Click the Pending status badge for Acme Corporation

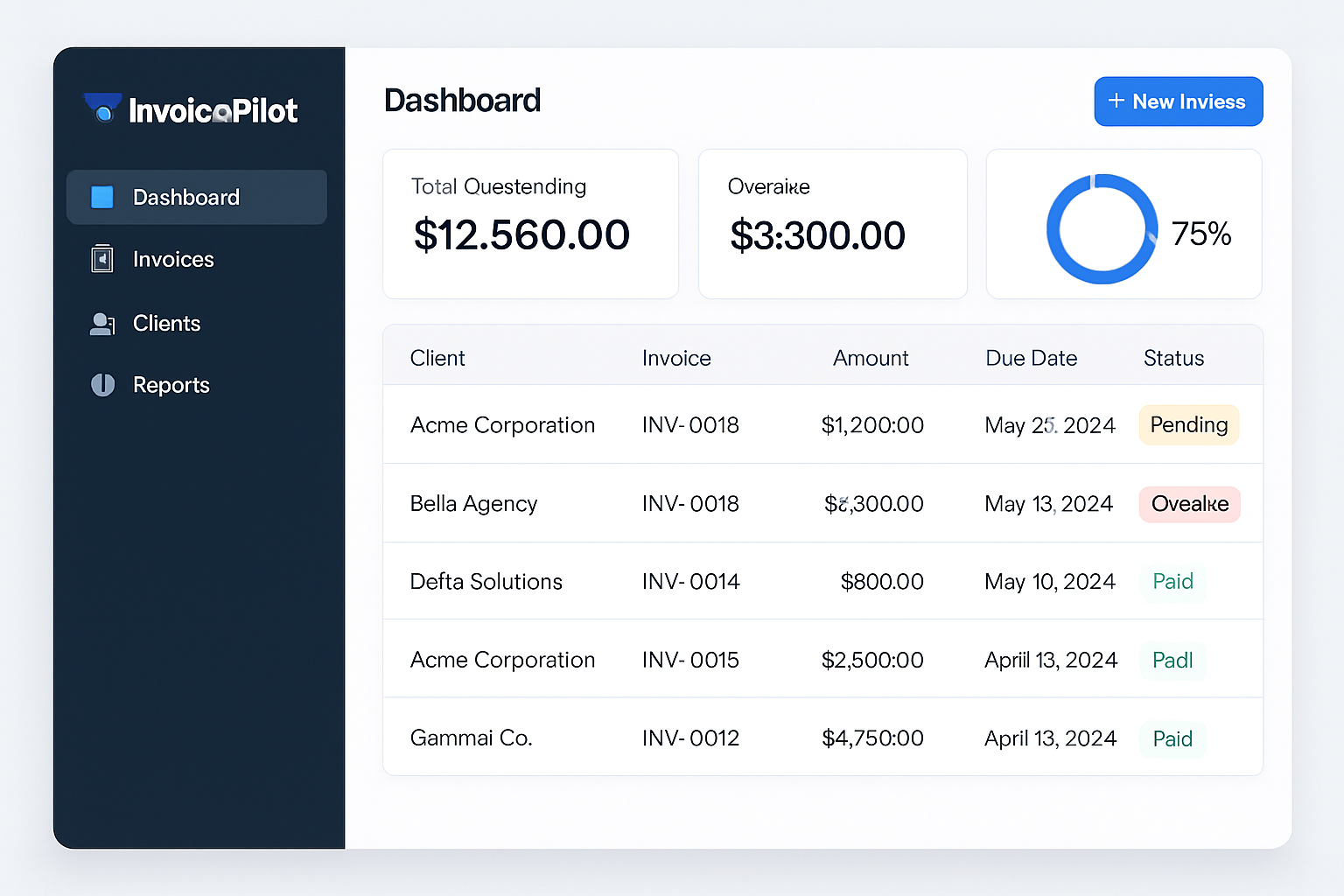tap(1188, 424)
